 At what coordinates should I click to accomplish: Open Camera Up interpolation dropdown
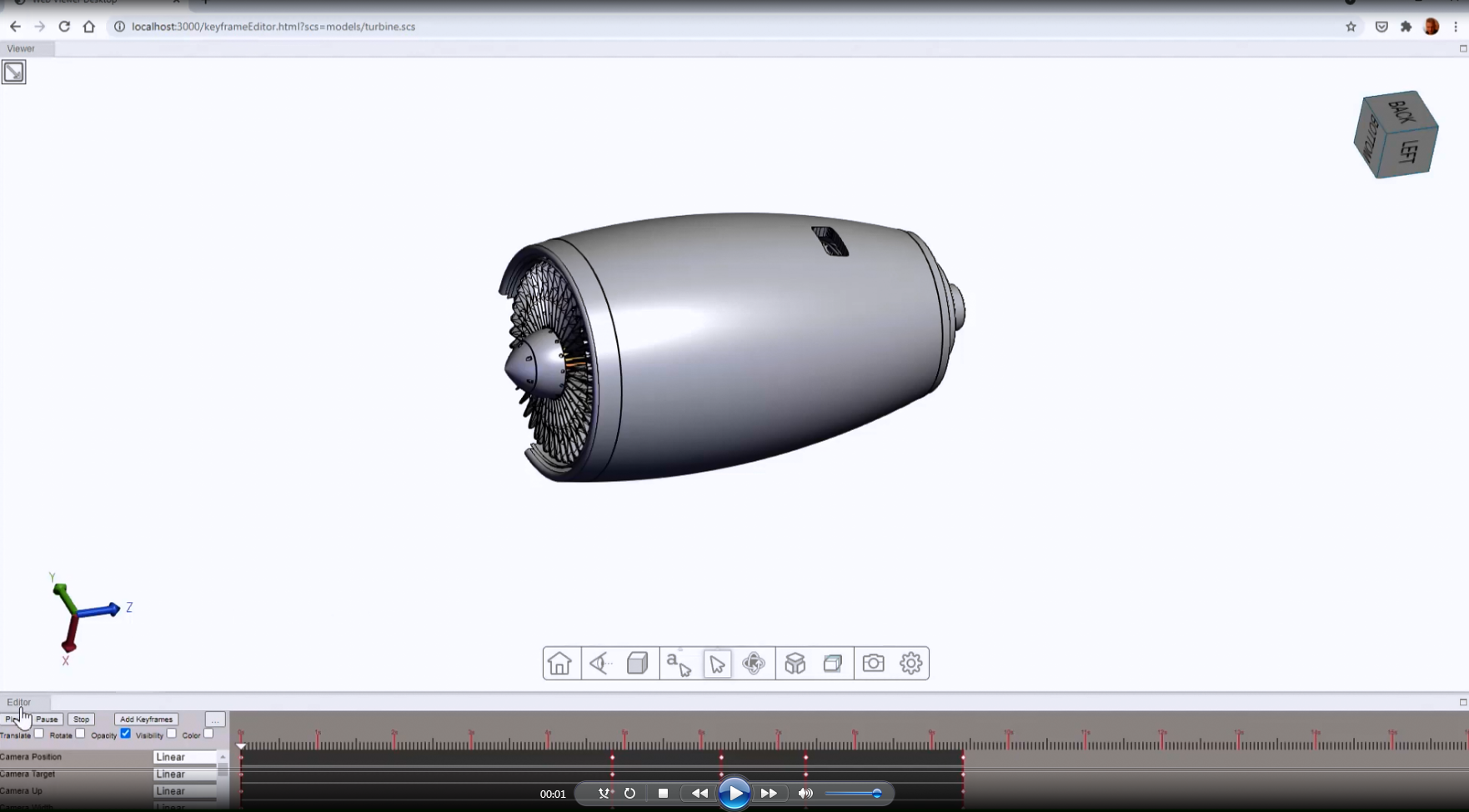pos(185,791)
